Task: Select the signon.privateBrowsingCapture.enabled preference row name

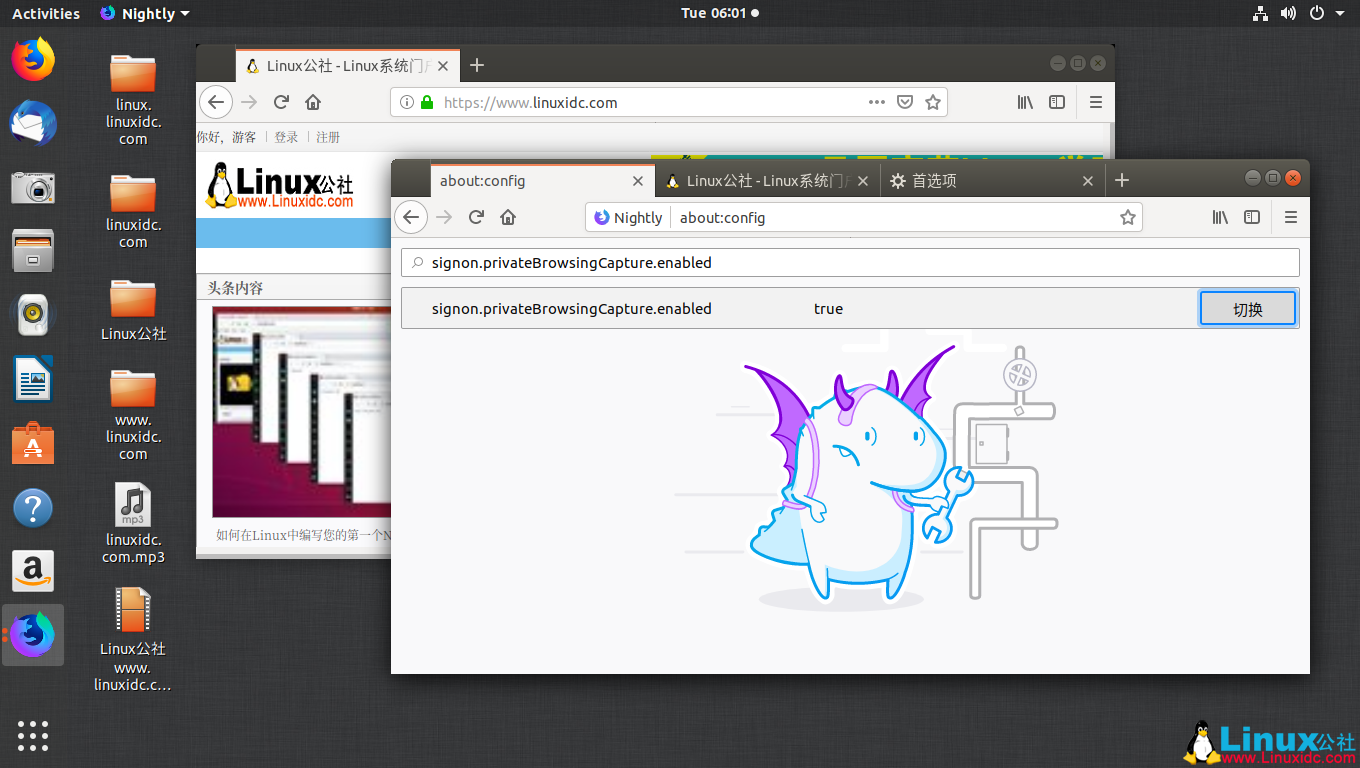Action: (572, 309)
